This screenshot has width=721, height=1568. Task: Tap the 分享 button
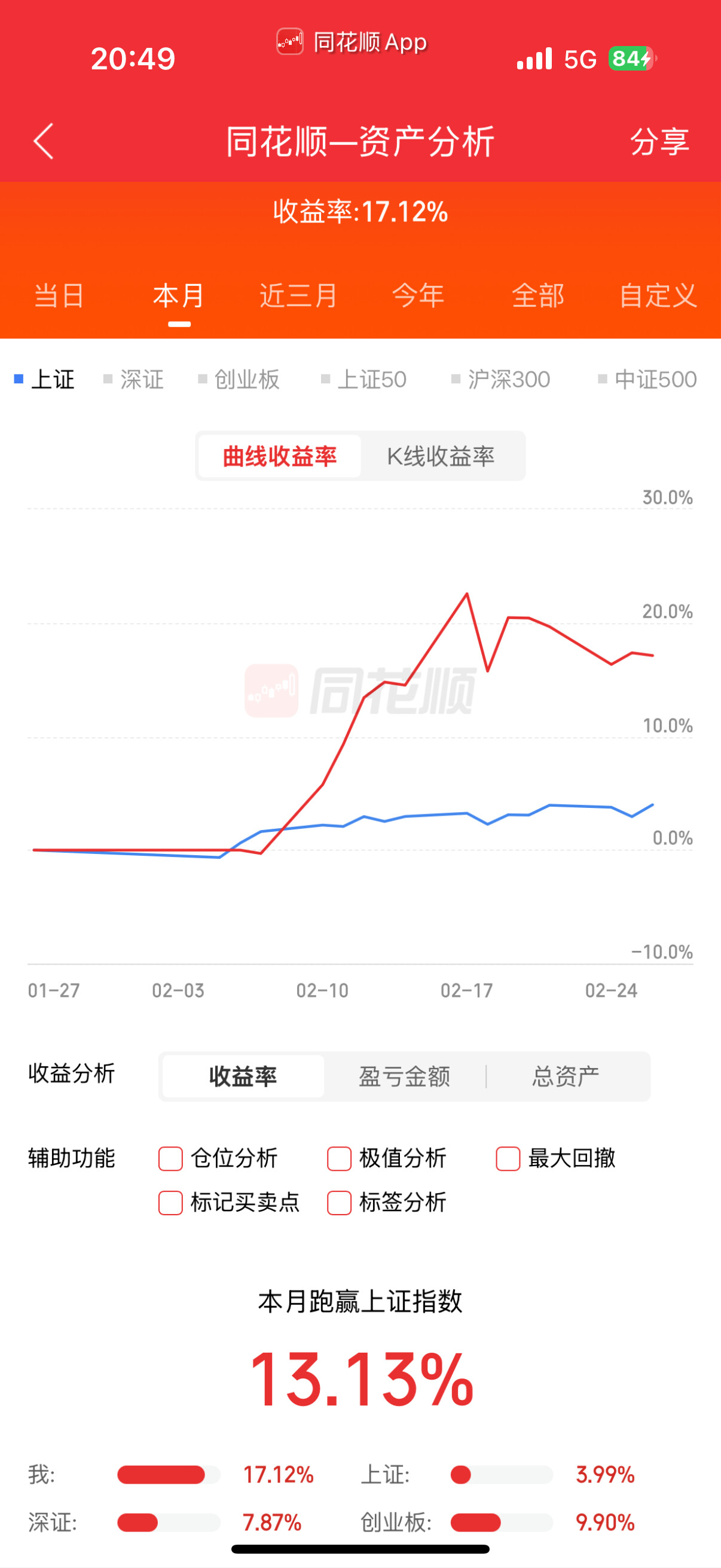(x=659, y=141)
